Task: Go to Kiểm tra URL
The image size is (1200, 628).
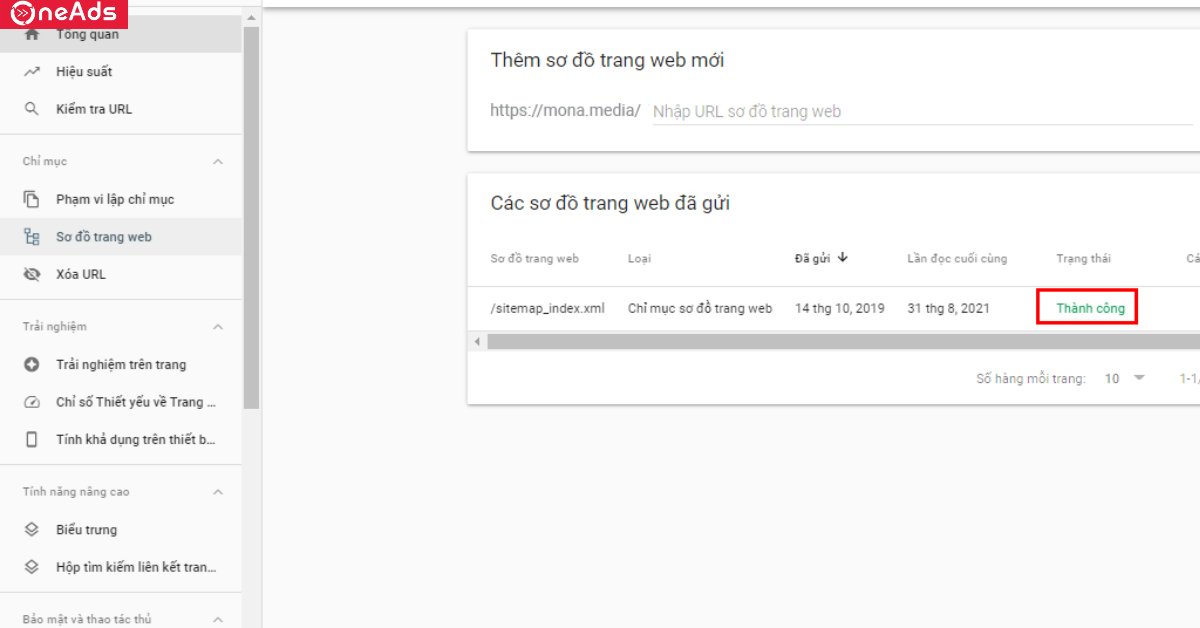Action: coord(121,109)
